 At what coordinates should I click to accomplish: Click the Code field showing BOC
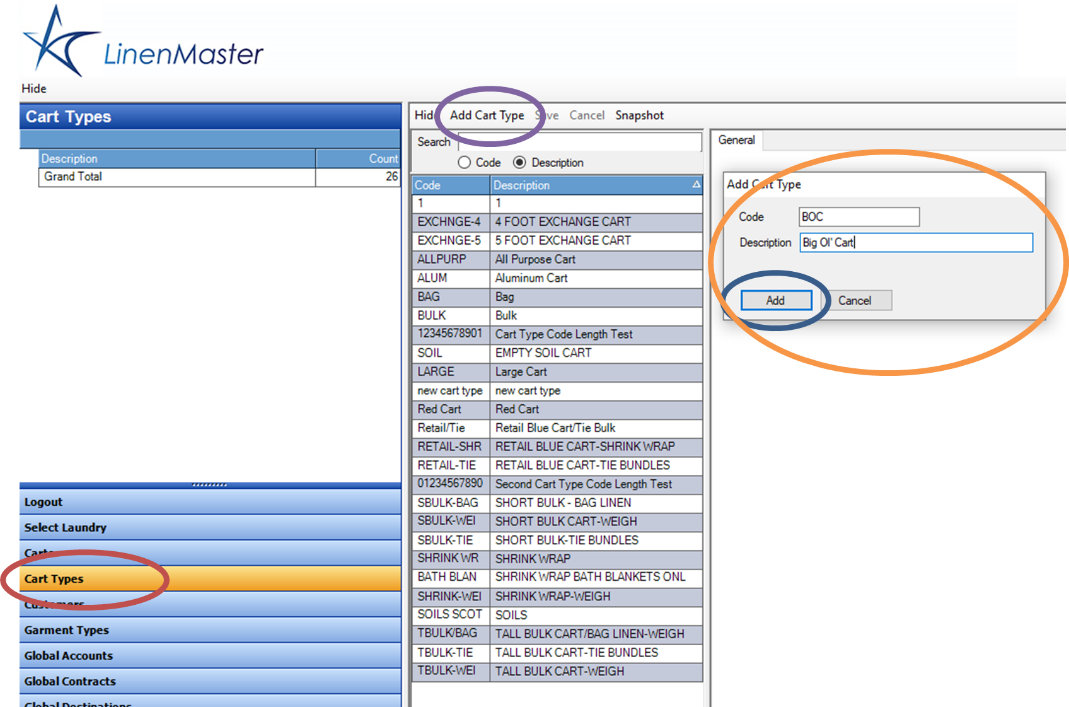point(858,216)
